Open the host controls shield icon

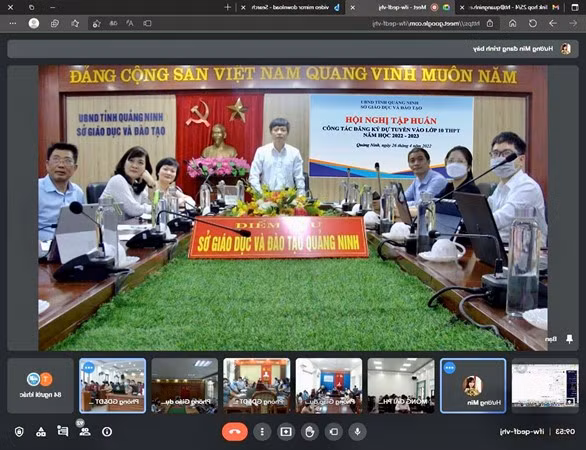tap(19, 432)
